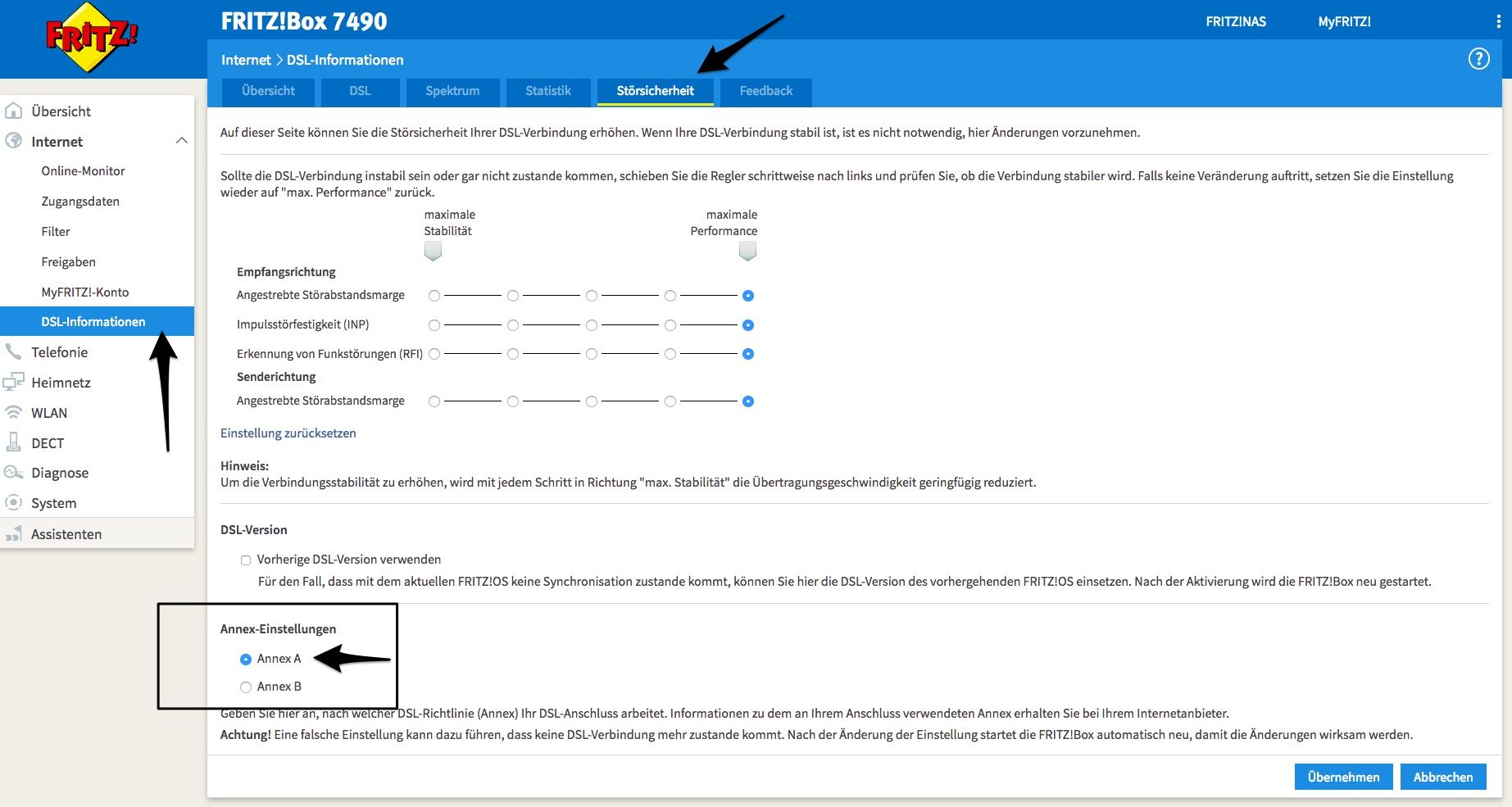1512x807 pixels.
Task: Click the Assistenten icon in sidebar
Action: click(14, 533)
